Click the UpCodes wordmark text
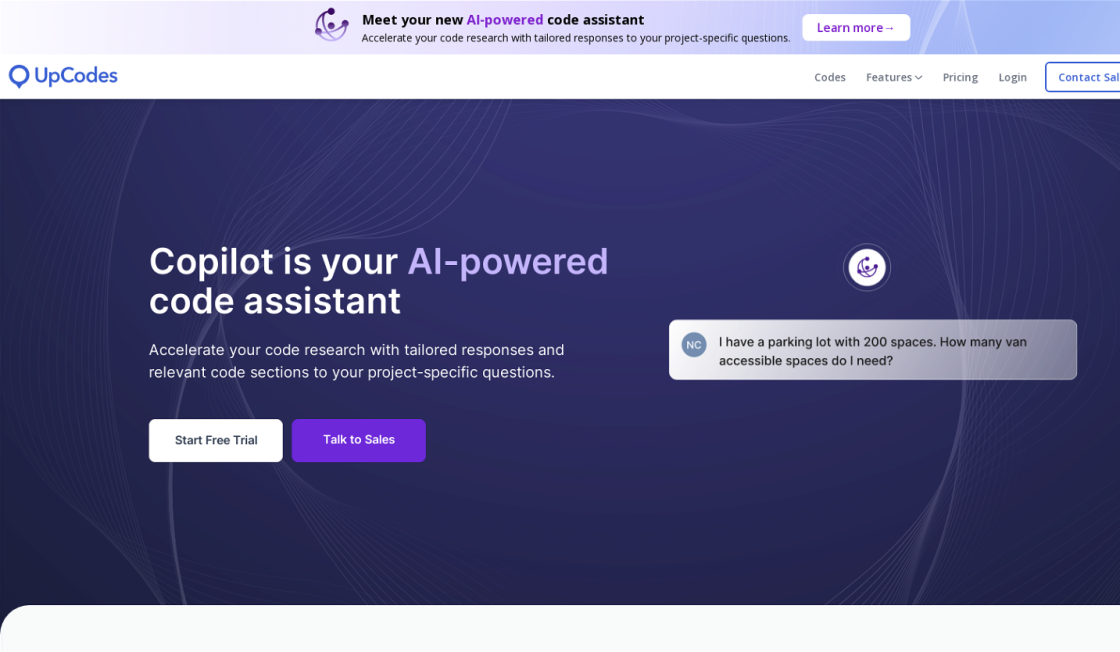The height and width of the screenshot is (652, 1120). [x=76, y=76]
